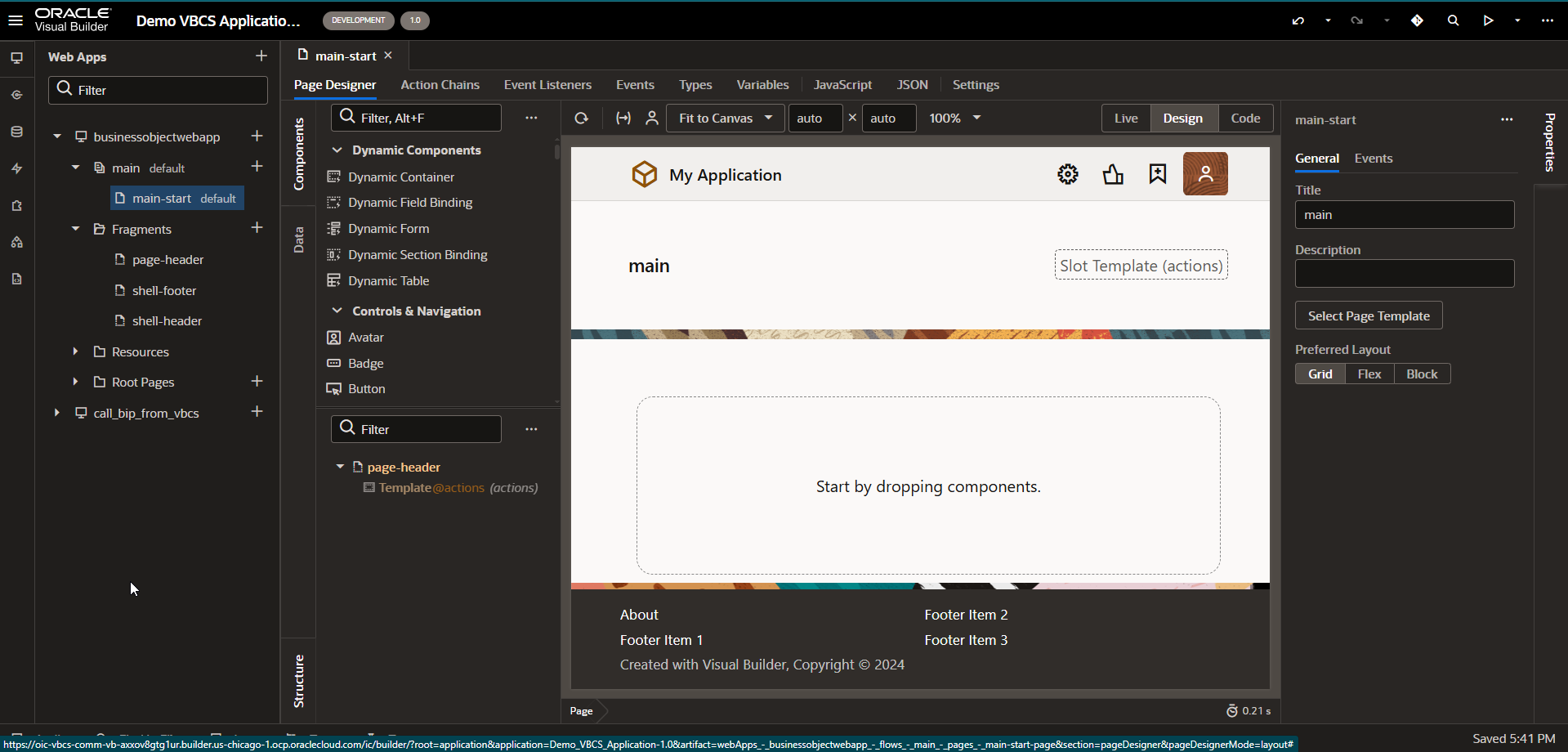This screenshot has height=752, width=1568.
Task: Open Web Apps navigator icon
Action: click(16, 58)
